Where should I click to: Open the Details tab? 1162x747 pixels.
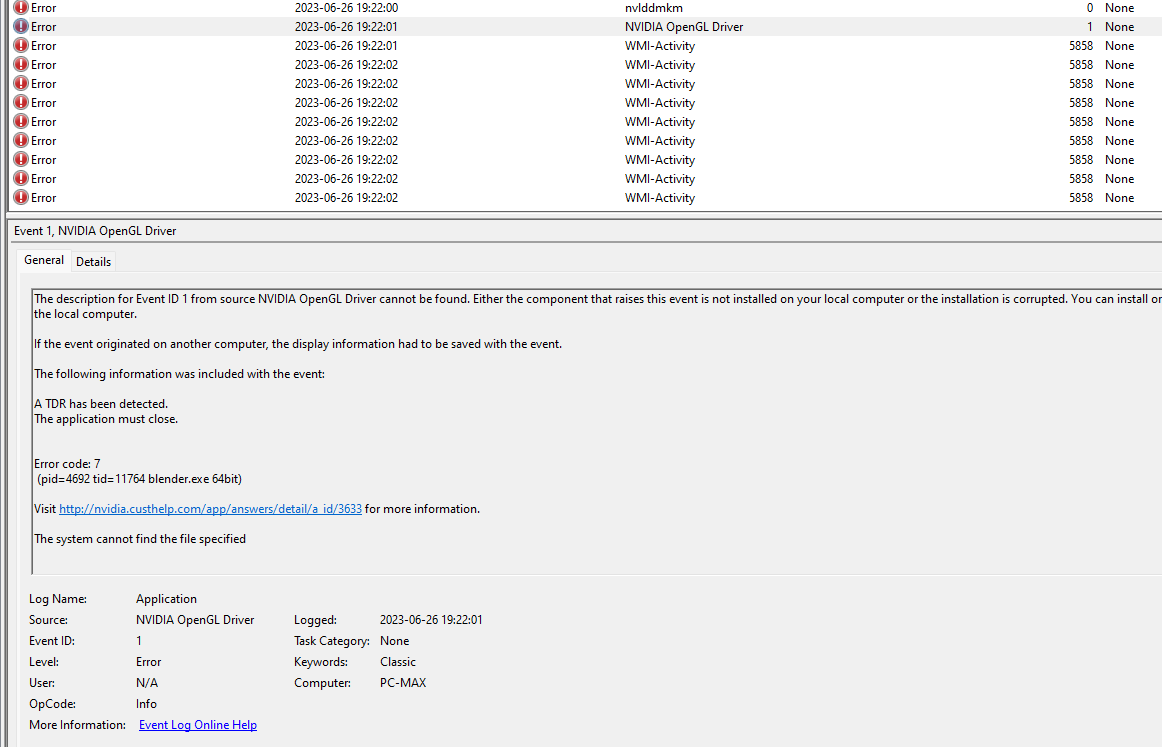click(x=93, y=261)
